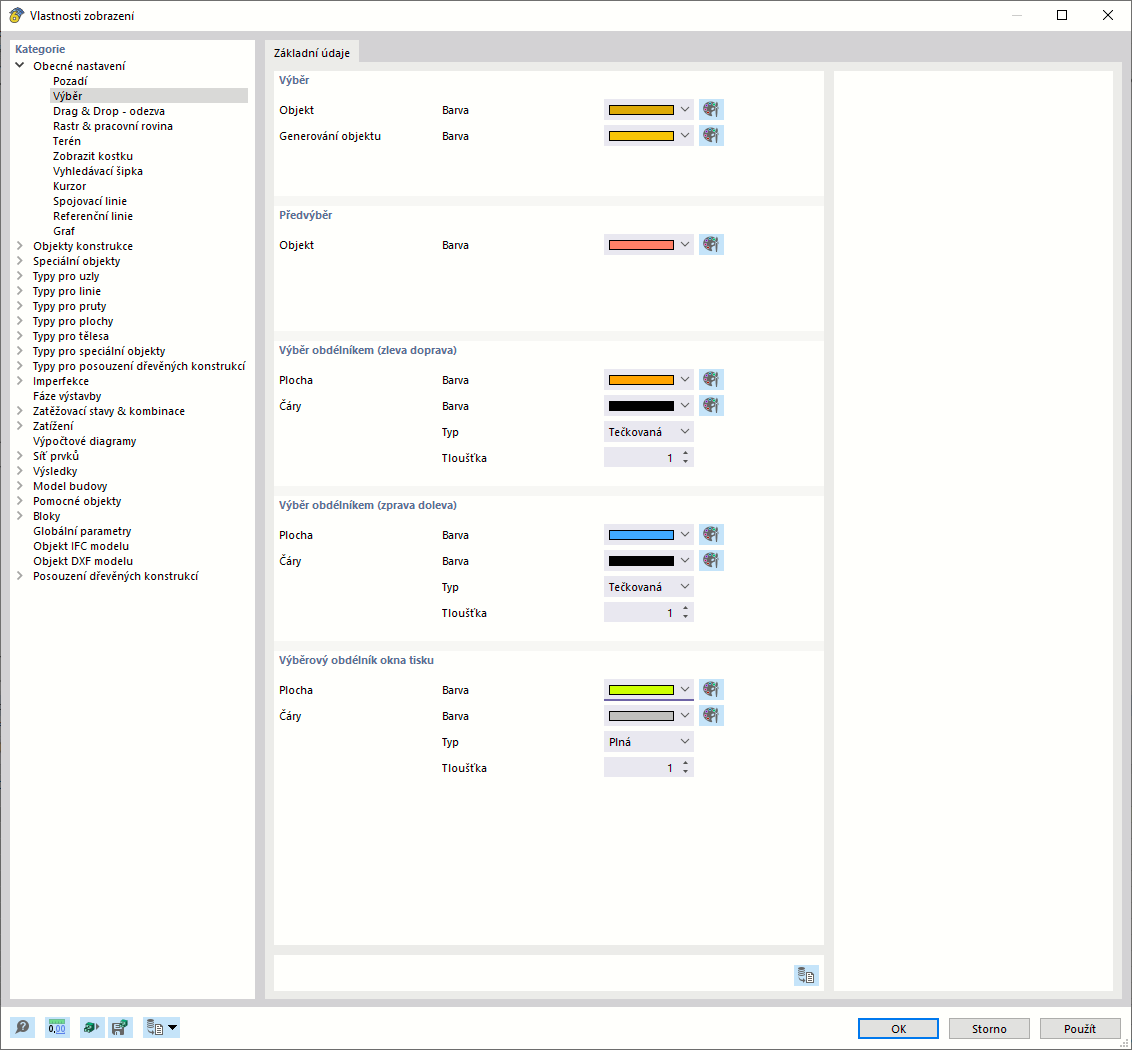The image size is (1132, 1050).
Task: Open palette for zleva doprava Plocha color
Action: tap(711, 380)
